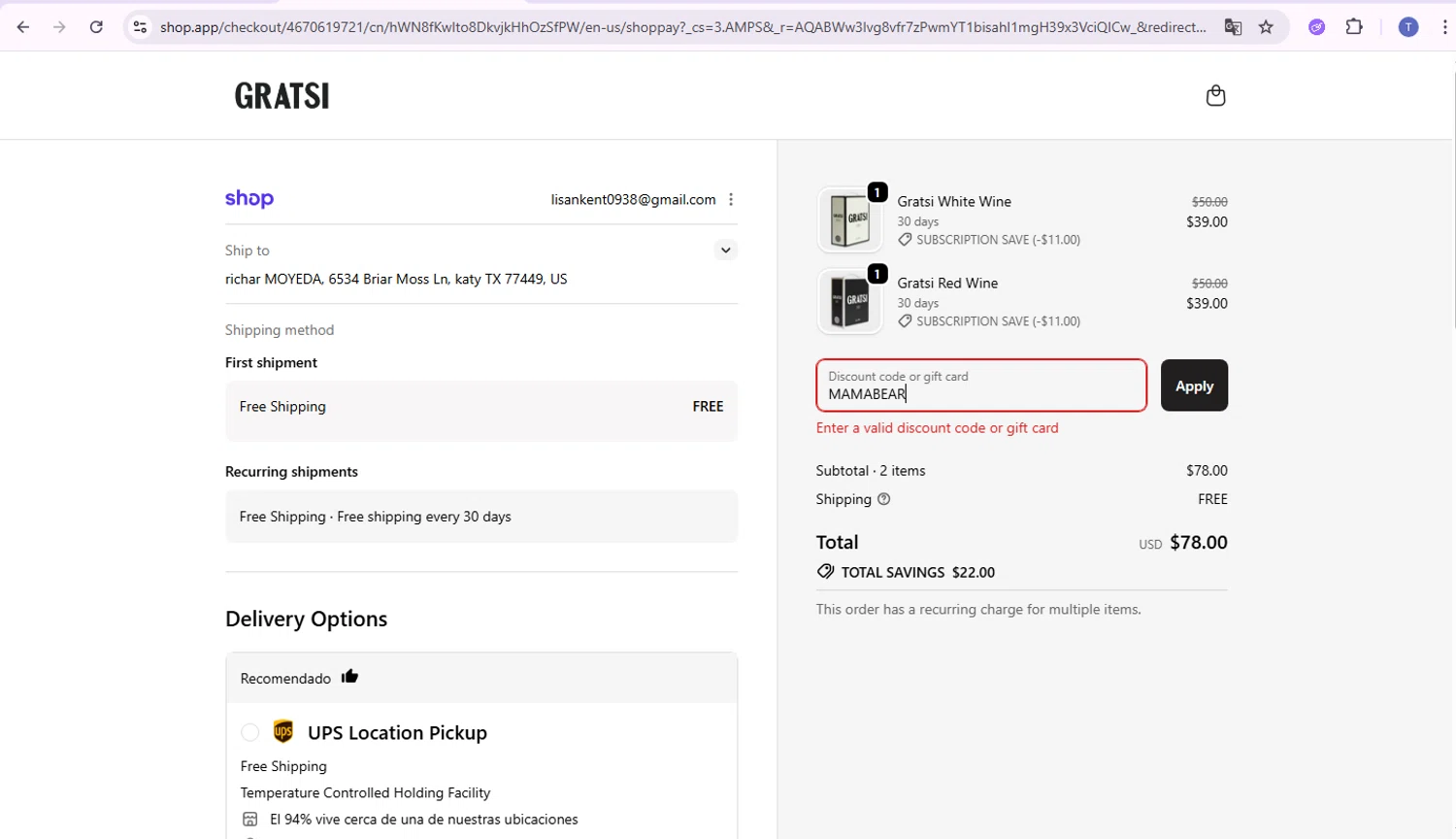Click the TOTAL SAVINGS $22.00 text

coord(917,572)
